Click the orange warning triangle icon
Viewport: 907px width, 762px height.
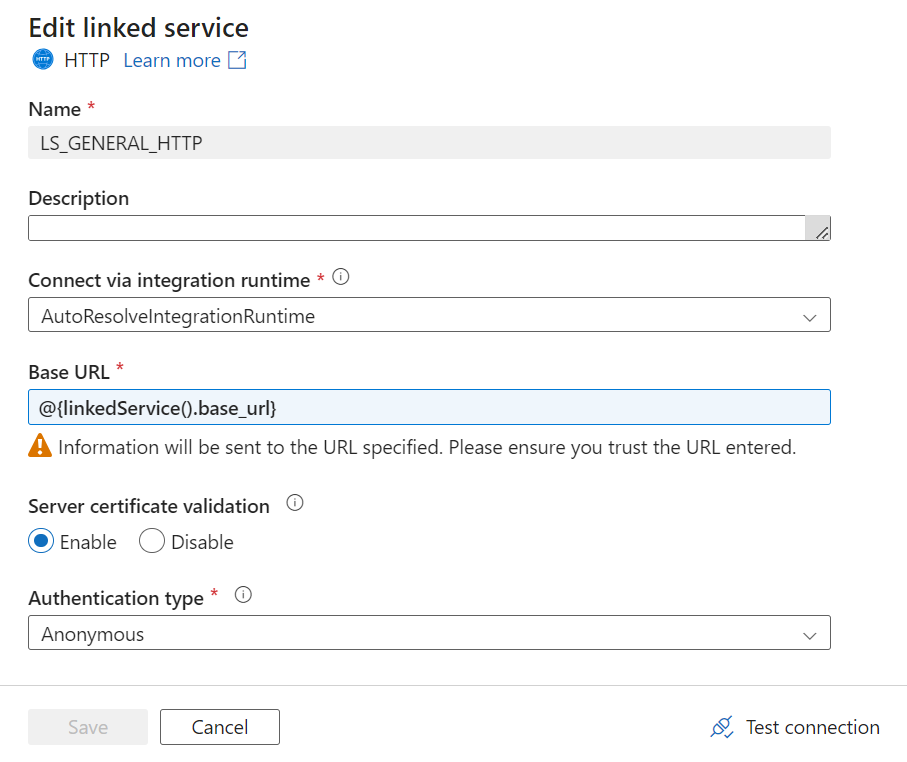(x=40, y=446)
